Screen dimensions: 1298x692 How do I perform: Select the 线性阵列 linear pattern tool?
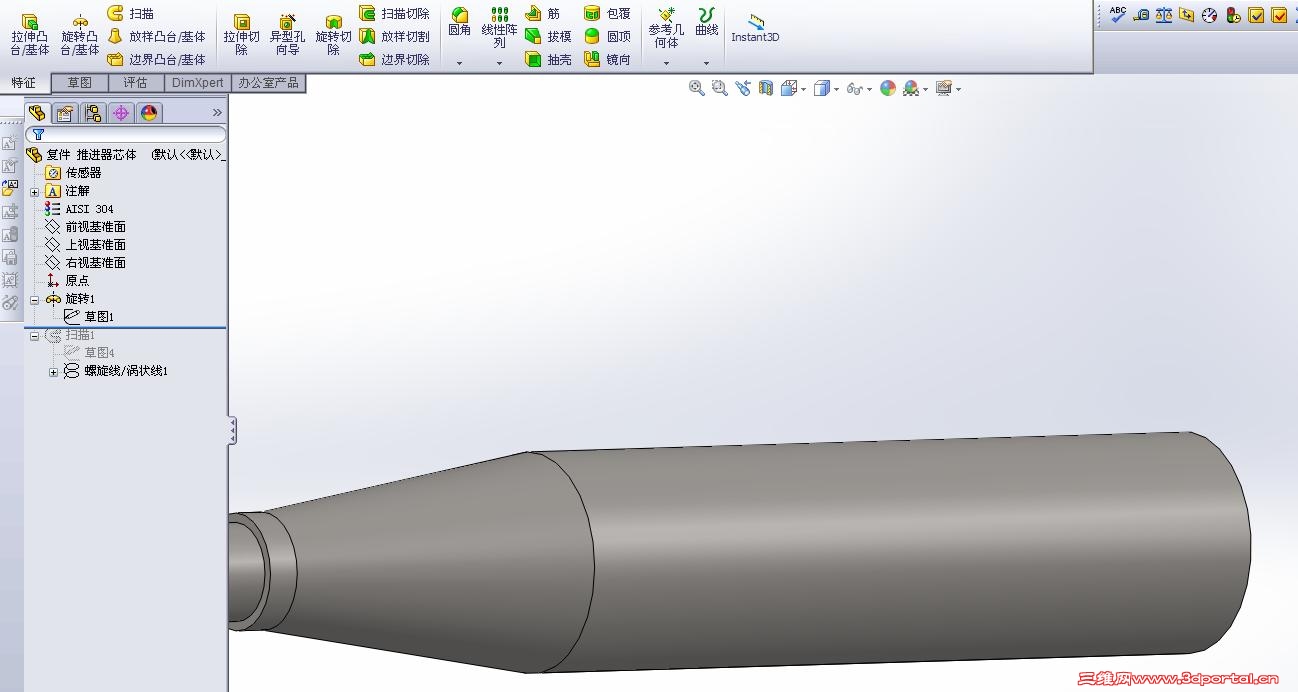coord(499,28)
